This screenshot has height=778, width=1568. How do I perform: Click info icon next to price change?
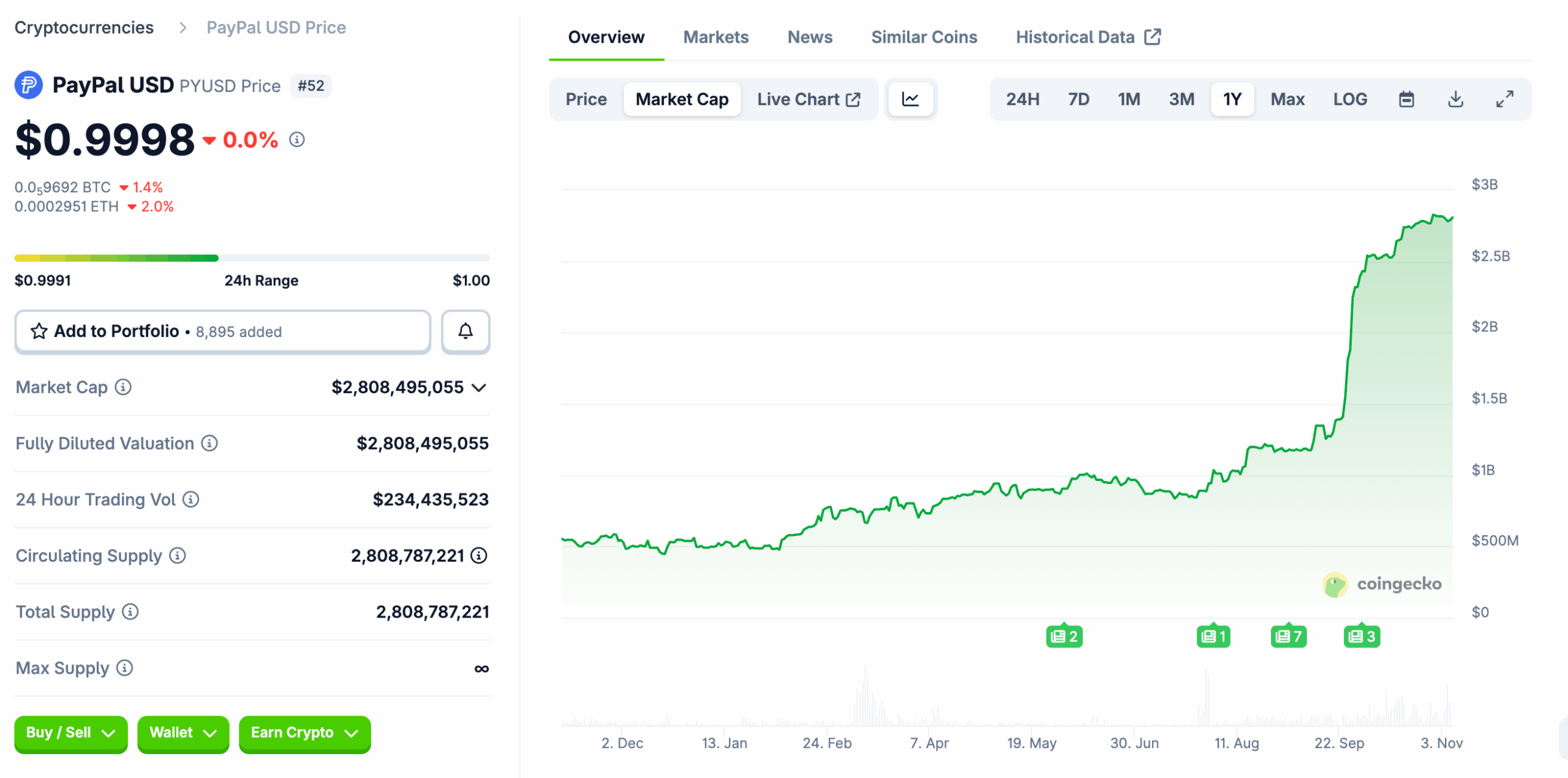point(297,140)
